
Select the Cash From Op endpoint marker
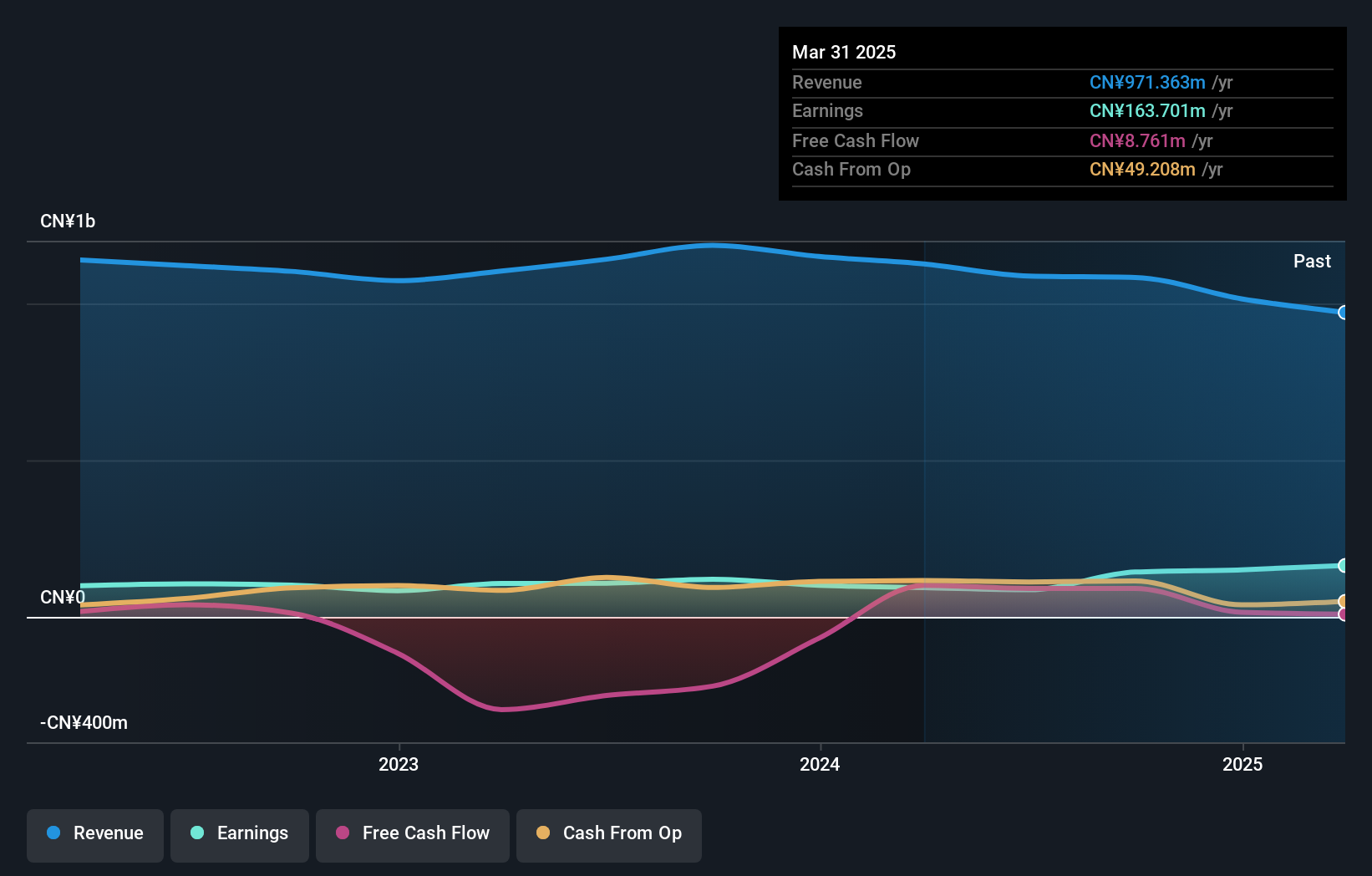pos(1344,602)
